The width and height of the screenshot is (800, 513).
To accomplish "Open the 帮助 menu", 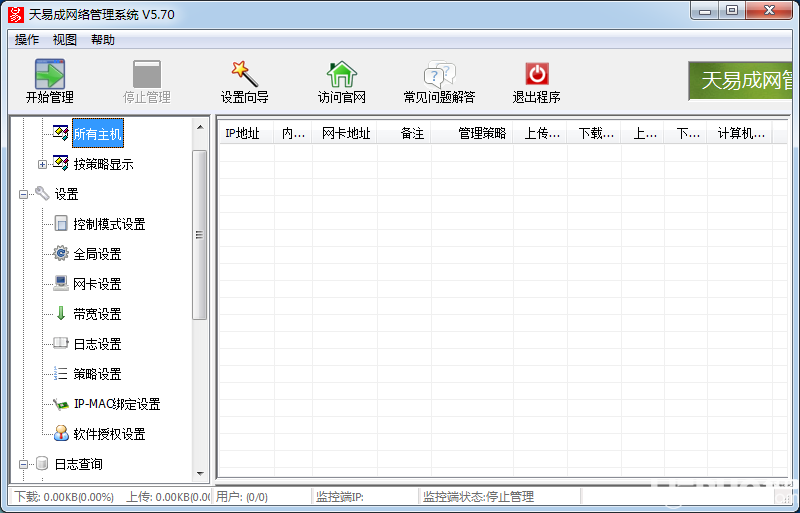I will tap(103, 40).
